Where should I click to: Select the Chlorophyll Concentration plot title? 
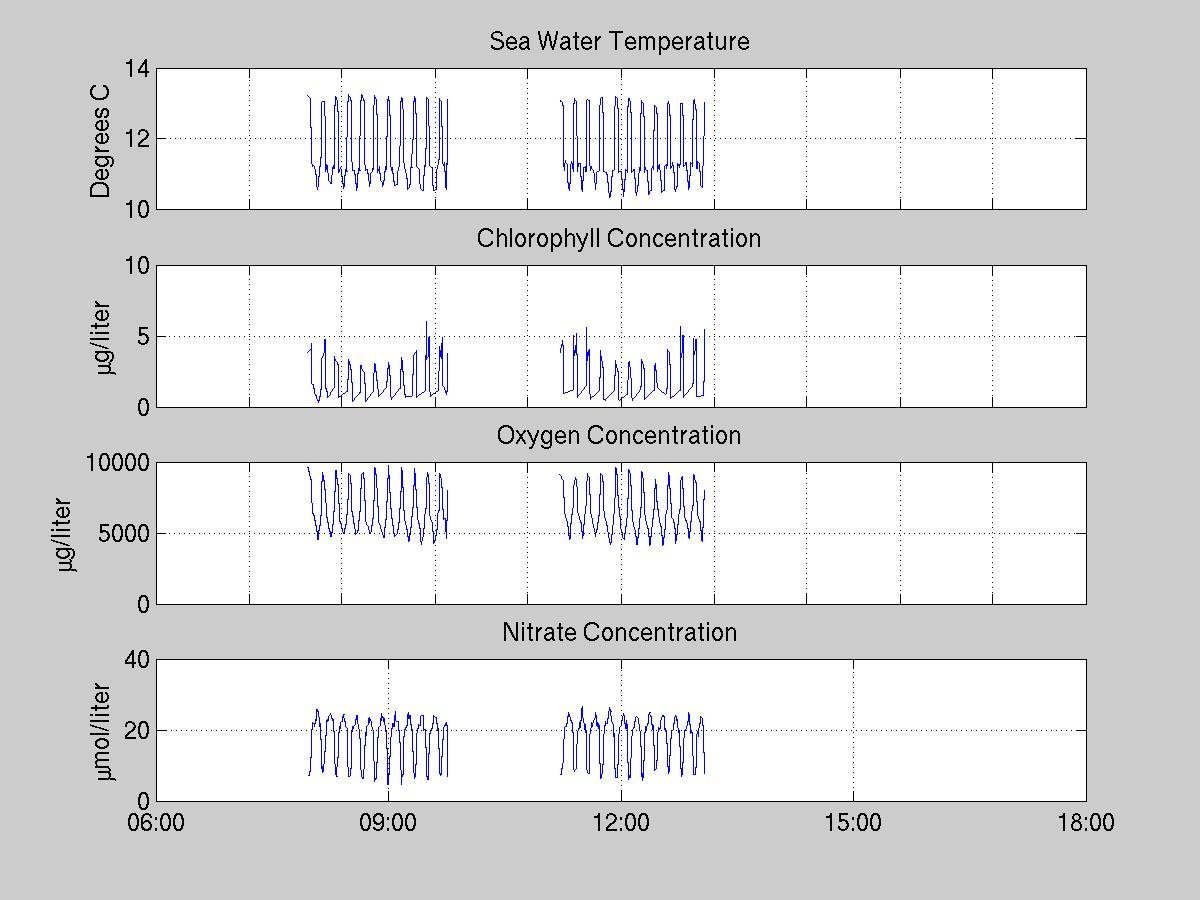[619, 239]
